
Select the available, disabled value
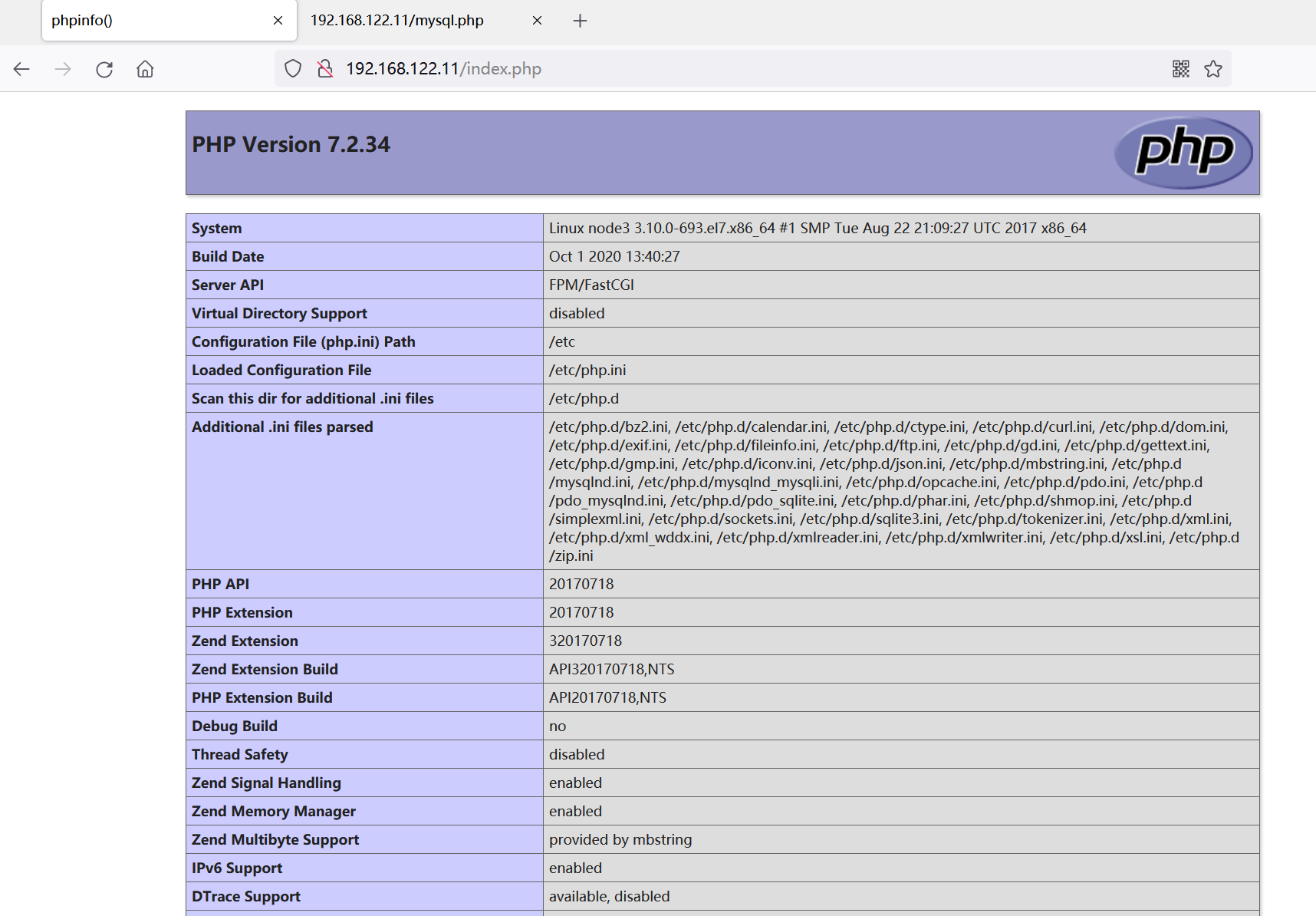[610, 896]
